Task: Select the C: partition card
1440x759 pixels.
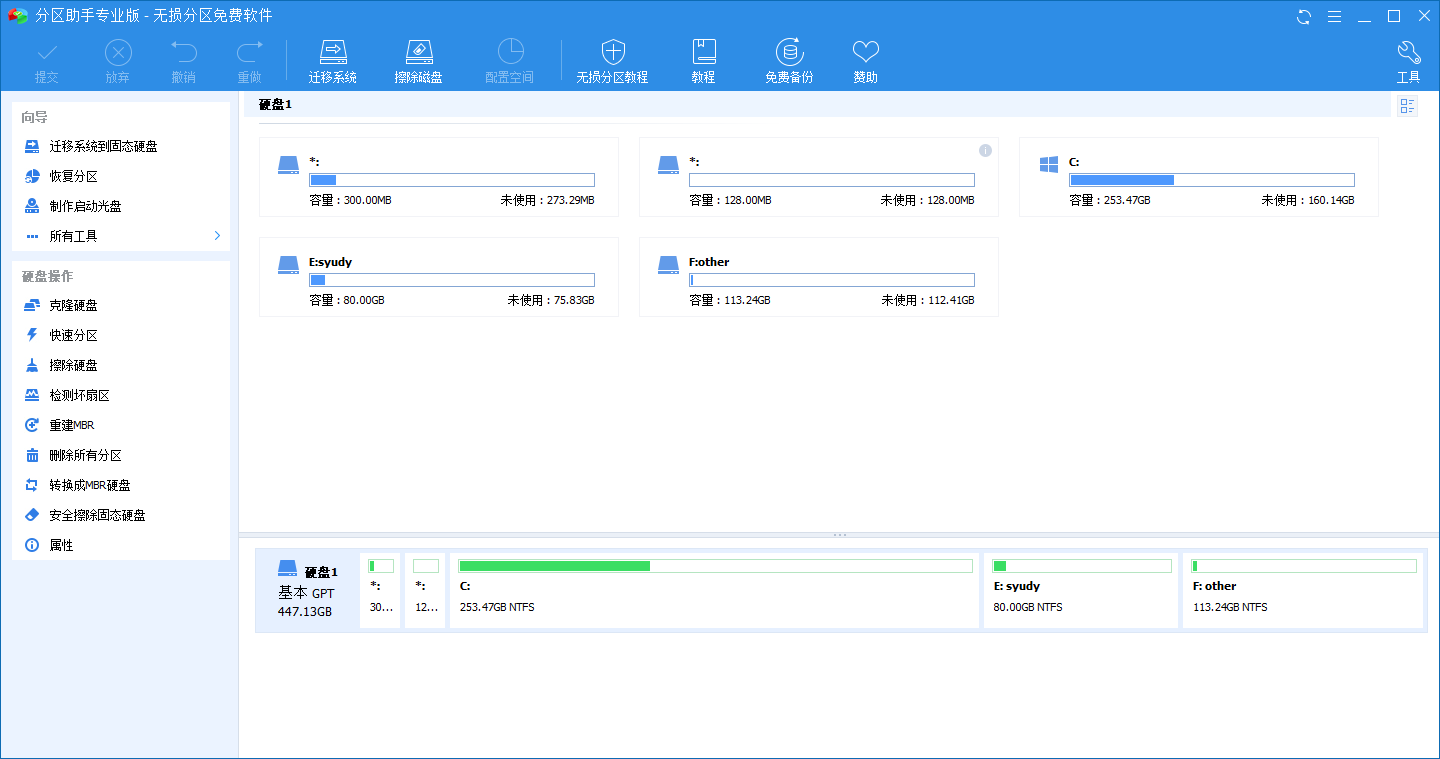Action: click(1199, 177)
